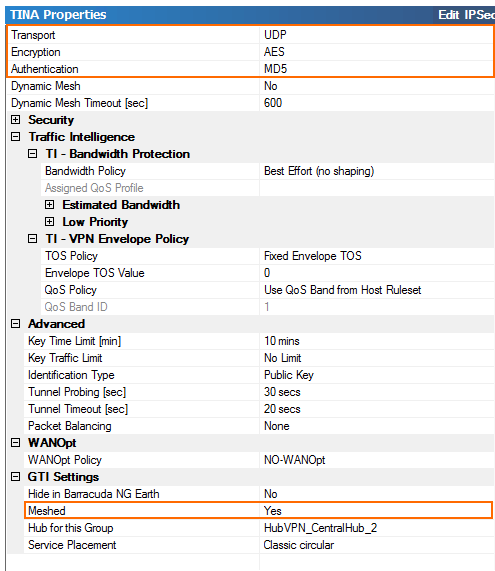Toggle the Dynamic Mesh value No

click(377, 86)
